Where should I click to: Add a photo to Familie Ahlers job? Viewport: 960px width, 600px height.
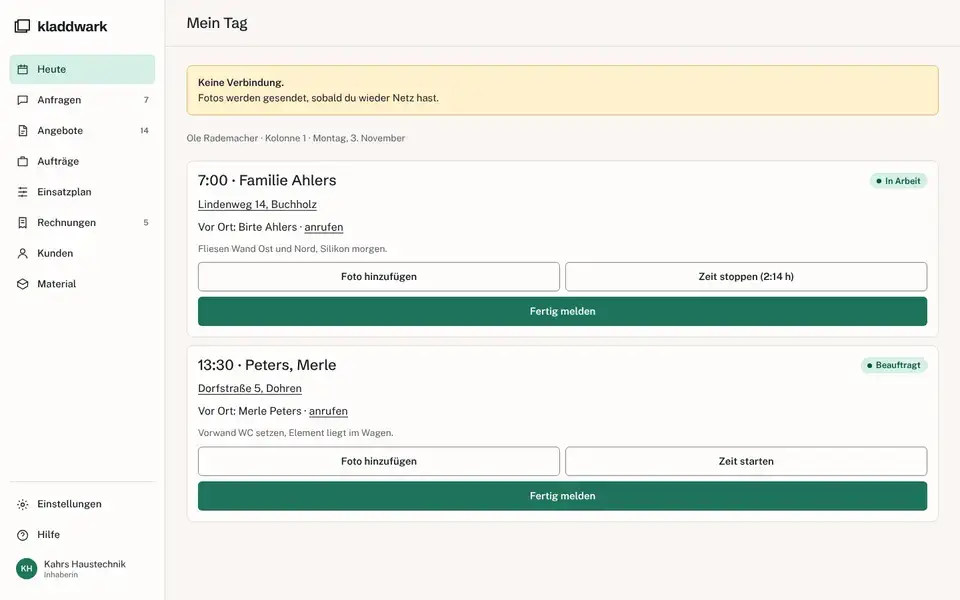[378, 277]
